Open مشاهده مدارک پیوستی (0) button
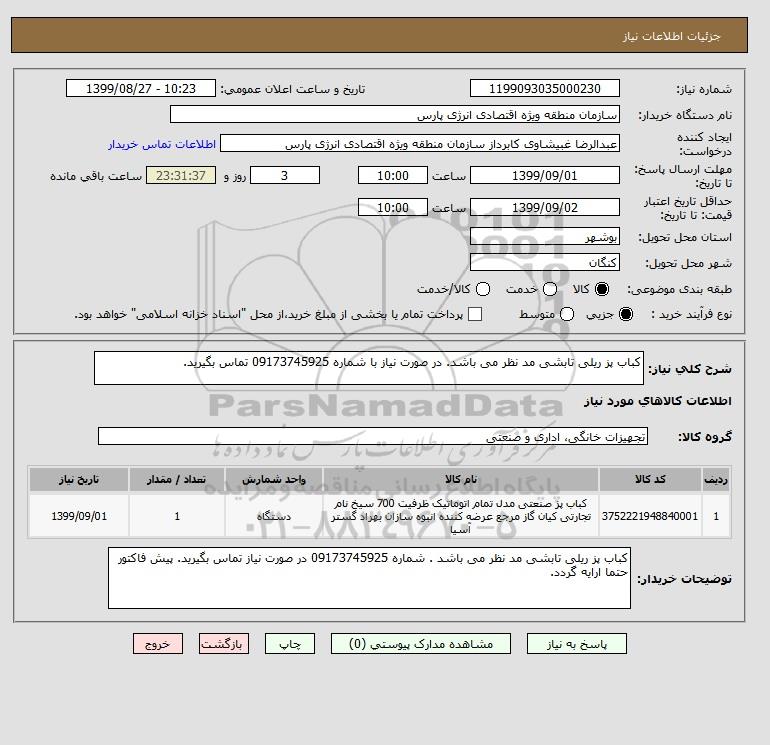 [x=421, y=644]
